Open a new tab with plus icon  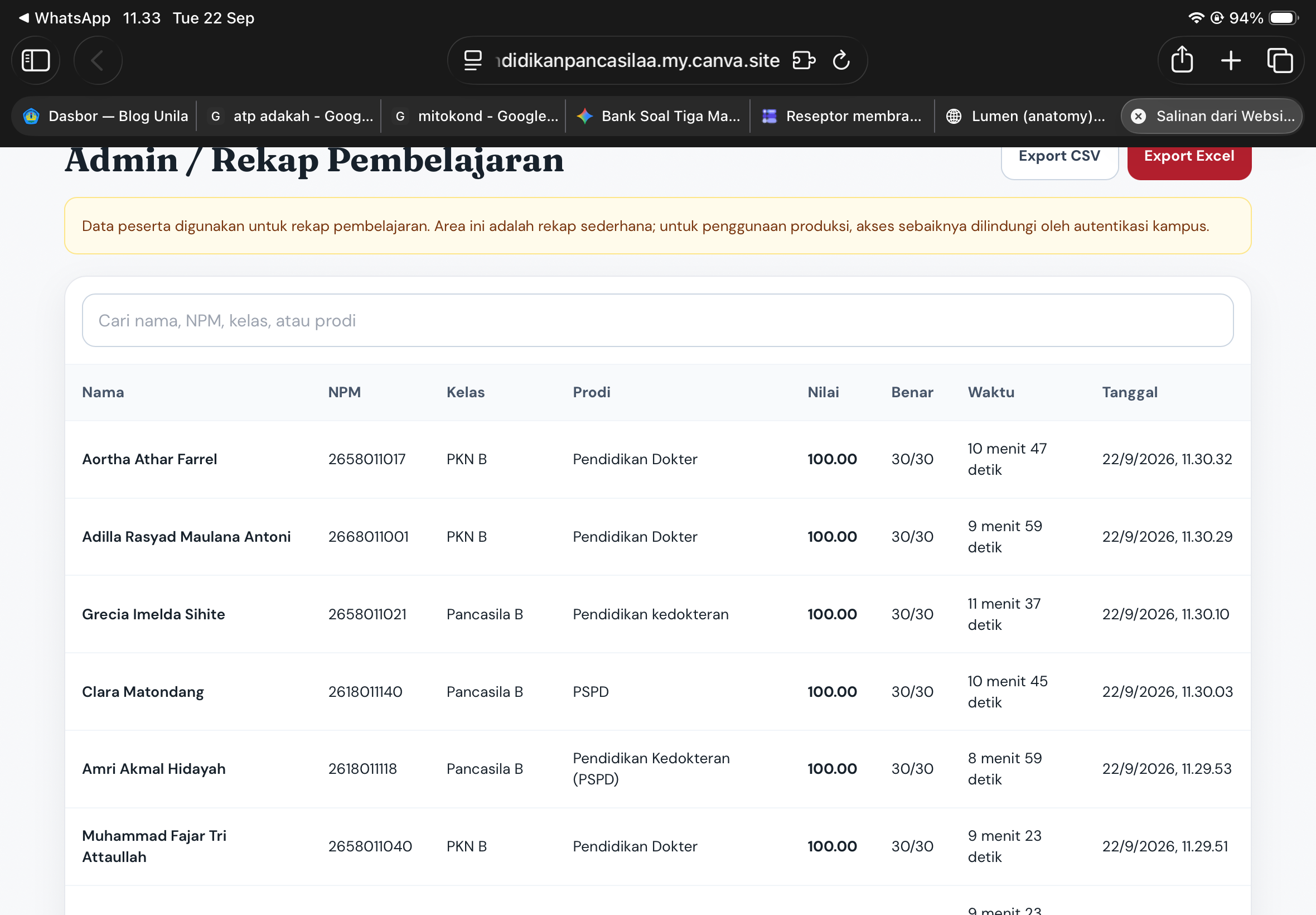[x=1231, y=60]
